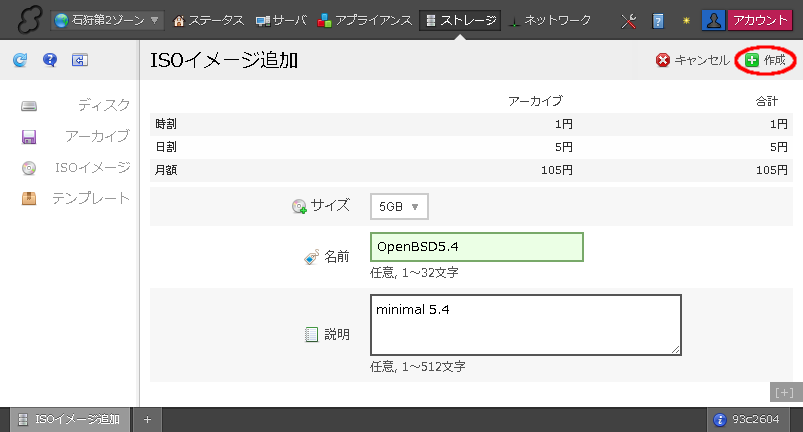The width and height of the screenshot is (803, 432).
Task: Open the help question mark icon
Action: coord(50,61)
